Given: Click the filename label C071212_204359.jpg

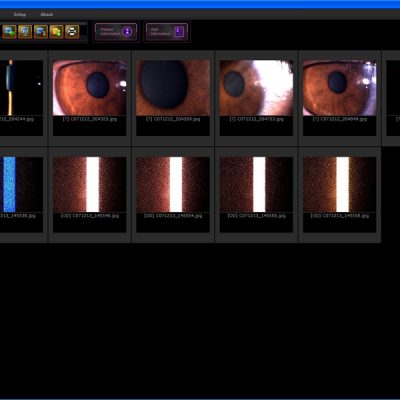Looking at the screenshot, I should coord(173,119).
